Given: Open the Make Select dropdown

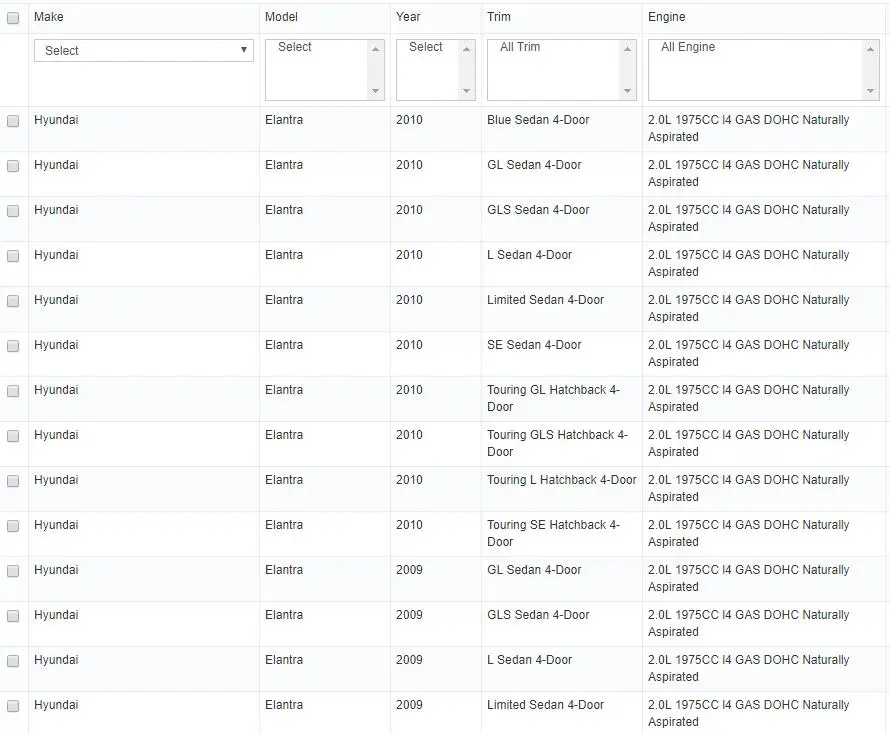Looking at the screenshot, I should (144, 51).
